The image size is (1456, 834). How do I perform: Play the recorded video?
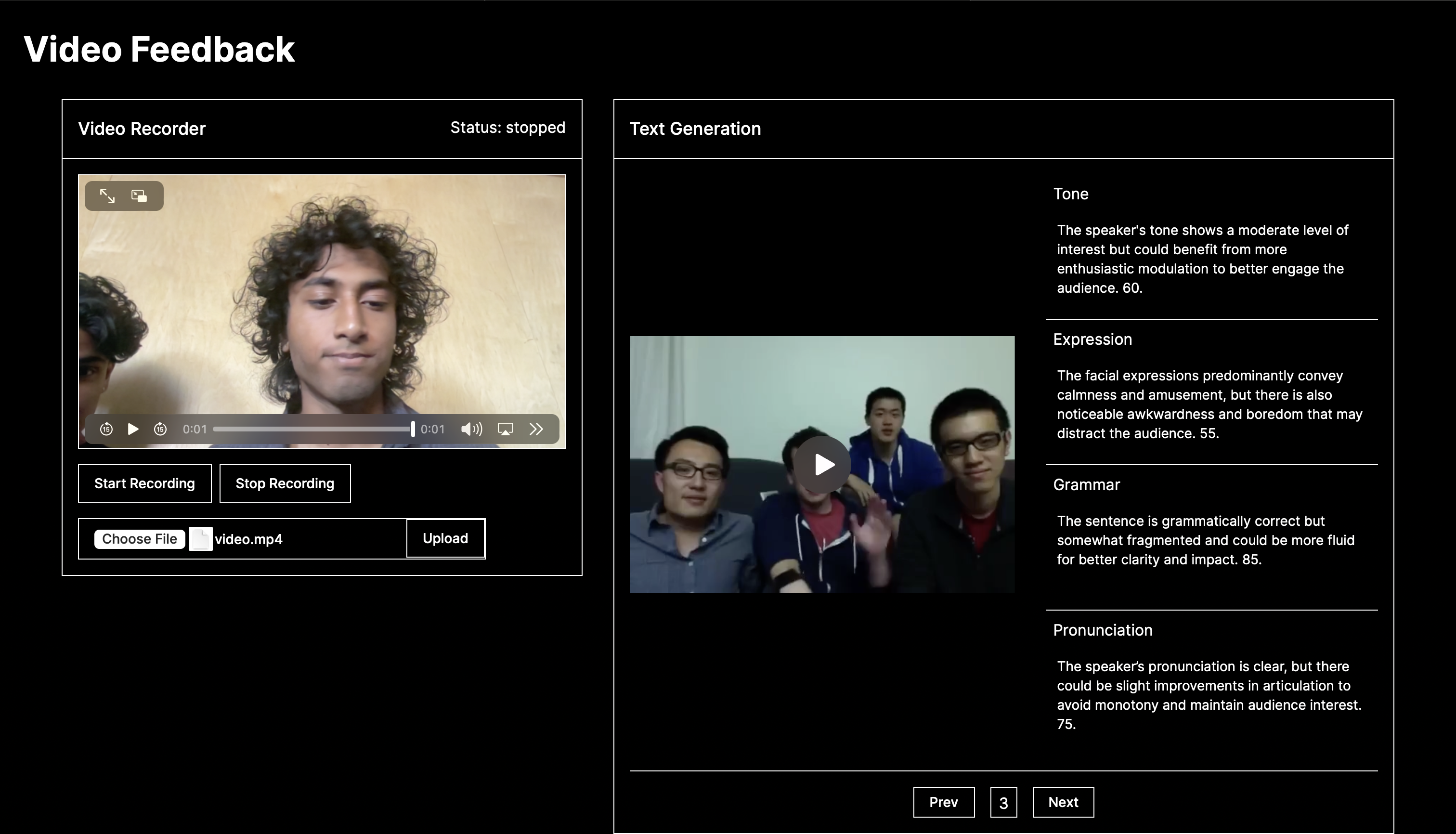133,429
